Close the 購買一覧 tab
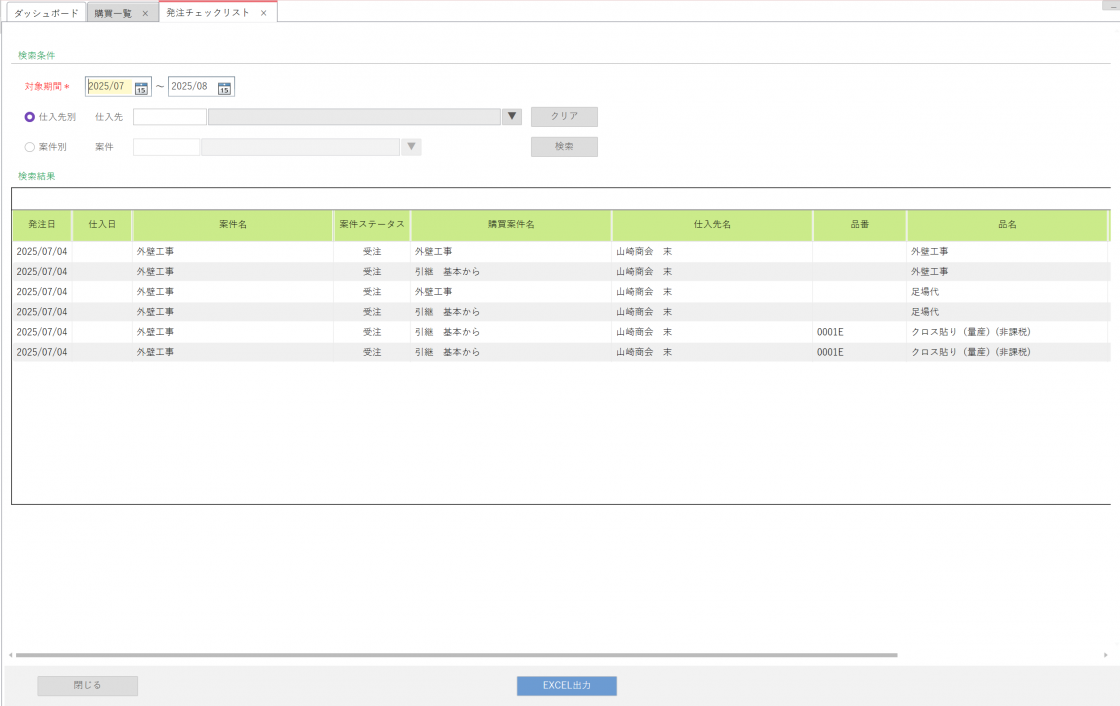This screenshot has height=706, width=1120. coord(145,13)
